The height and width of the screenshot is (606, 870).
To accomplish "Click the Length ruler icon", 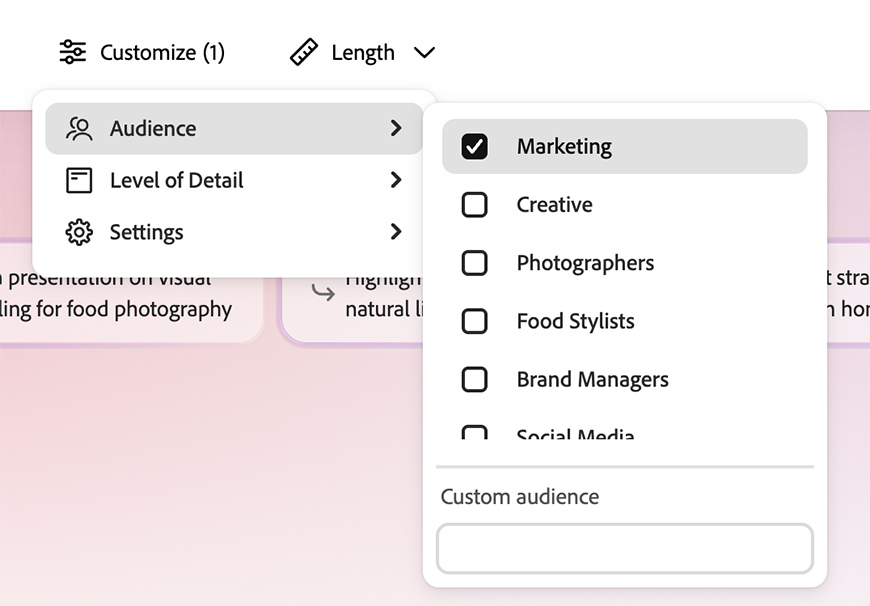I will 304,53.
